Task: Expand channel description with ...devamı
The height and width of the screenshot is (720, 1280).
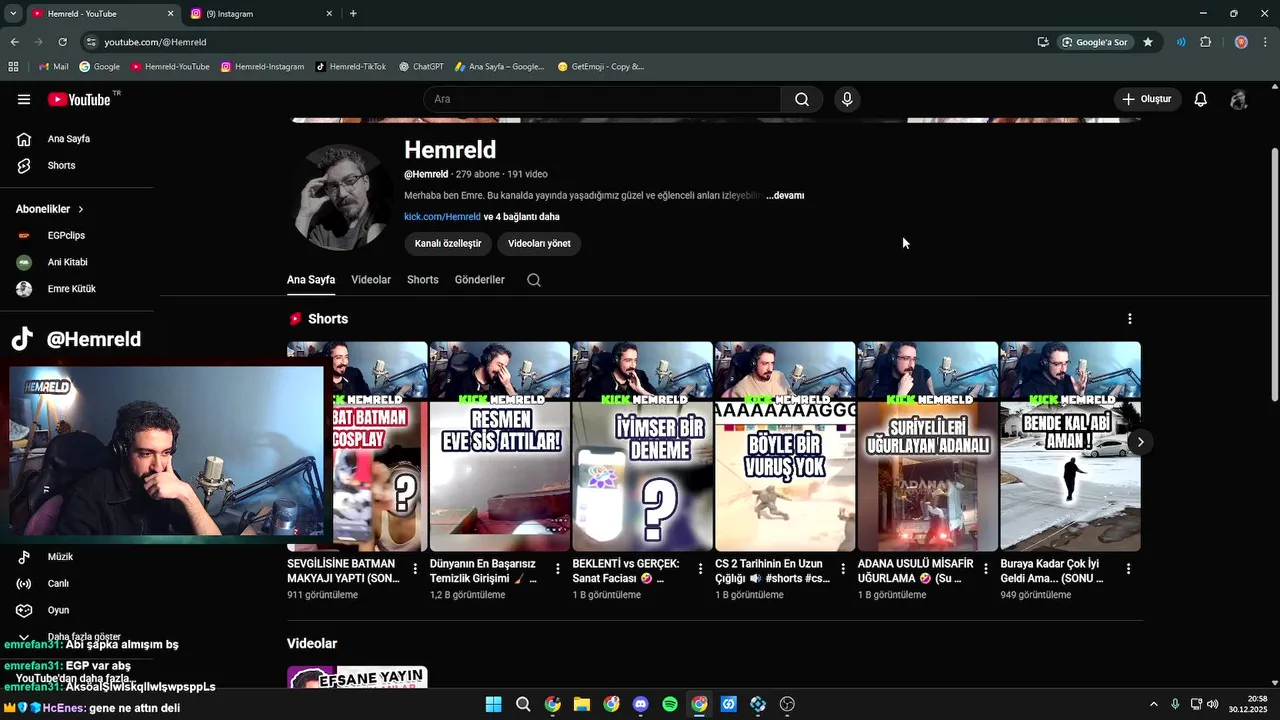Action: pos(785,196)
